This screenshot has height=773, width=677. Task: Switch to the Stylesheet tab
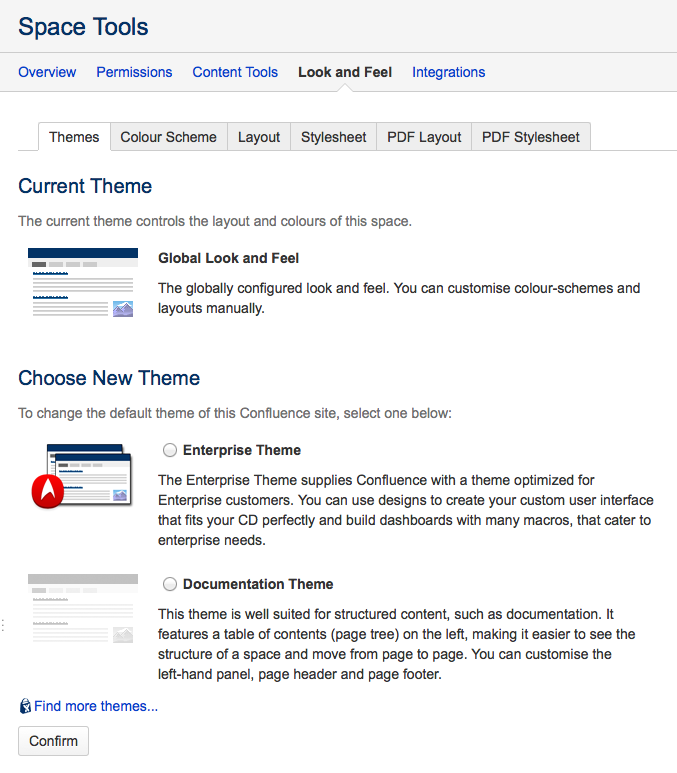(x=334, y=137)
